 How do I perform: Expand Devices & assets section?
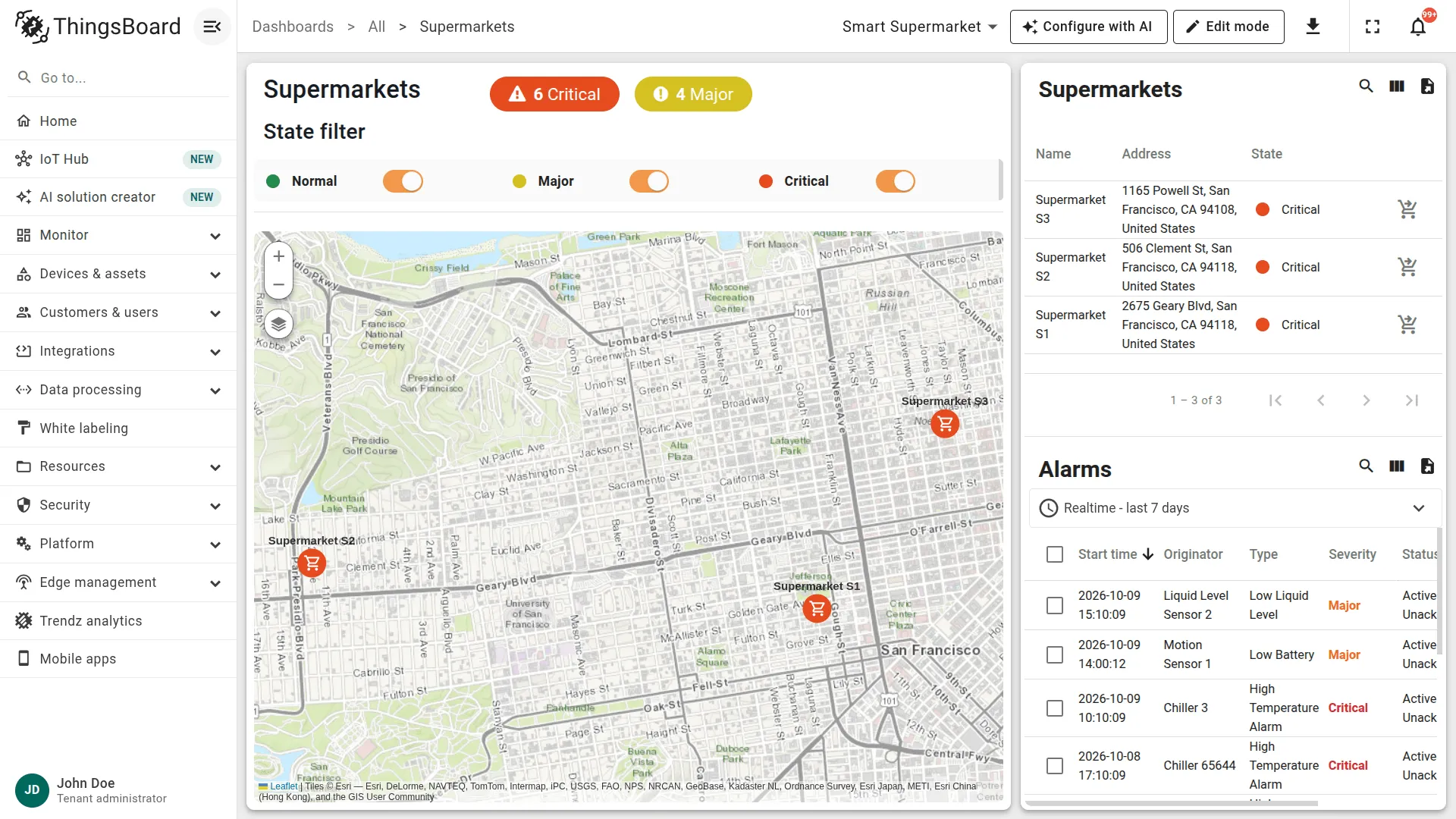(118, 274)
